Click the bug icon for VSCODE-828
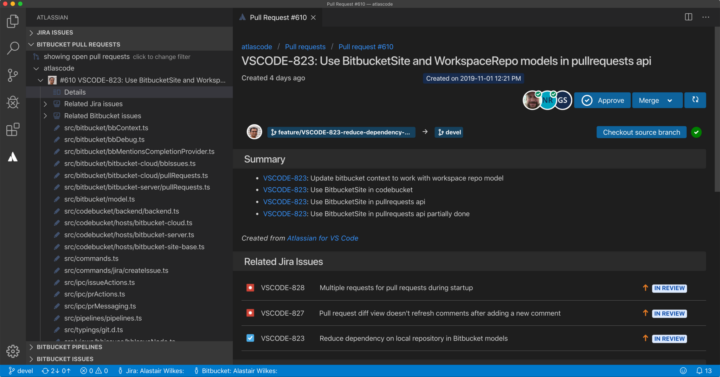 (x=250, y=288)
